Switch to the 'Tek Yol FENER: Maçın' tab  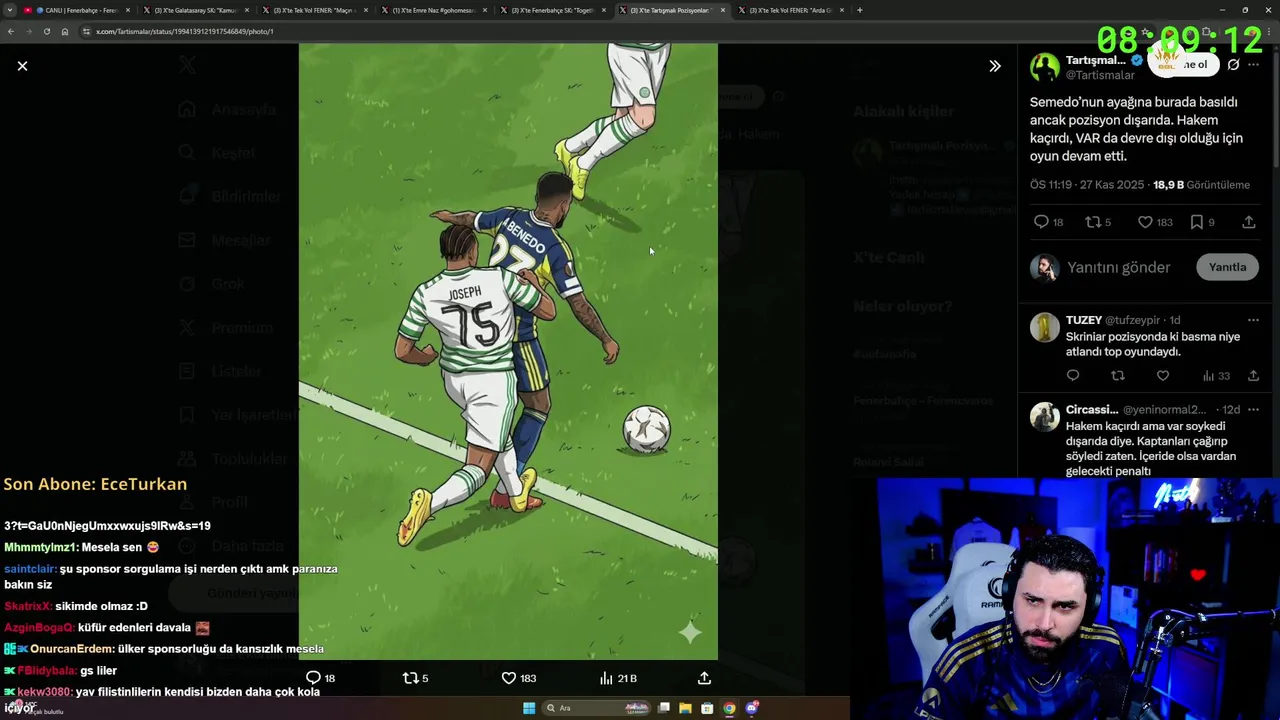315,10
